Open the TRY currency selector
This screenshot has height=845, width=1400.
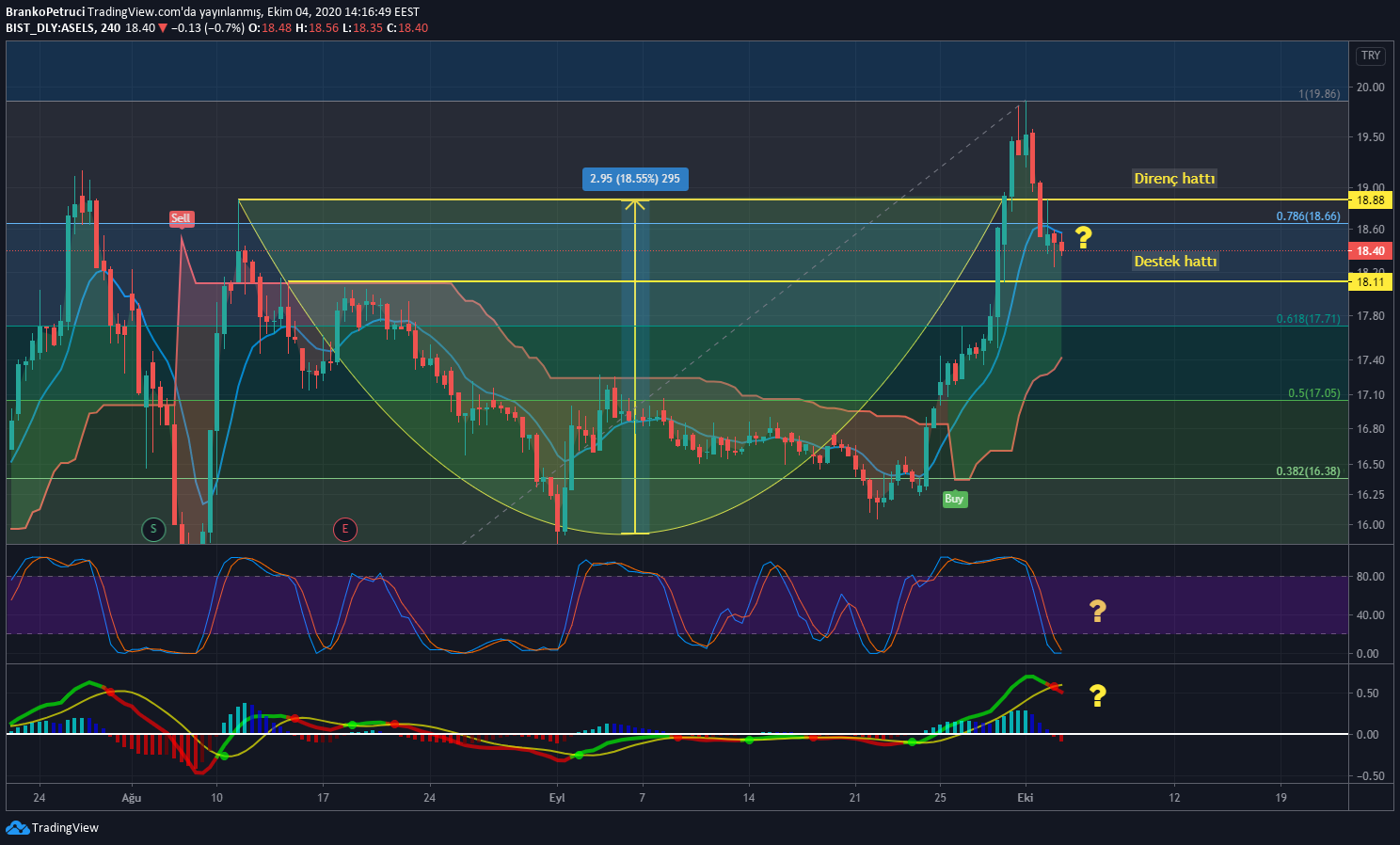[1371, 56]
